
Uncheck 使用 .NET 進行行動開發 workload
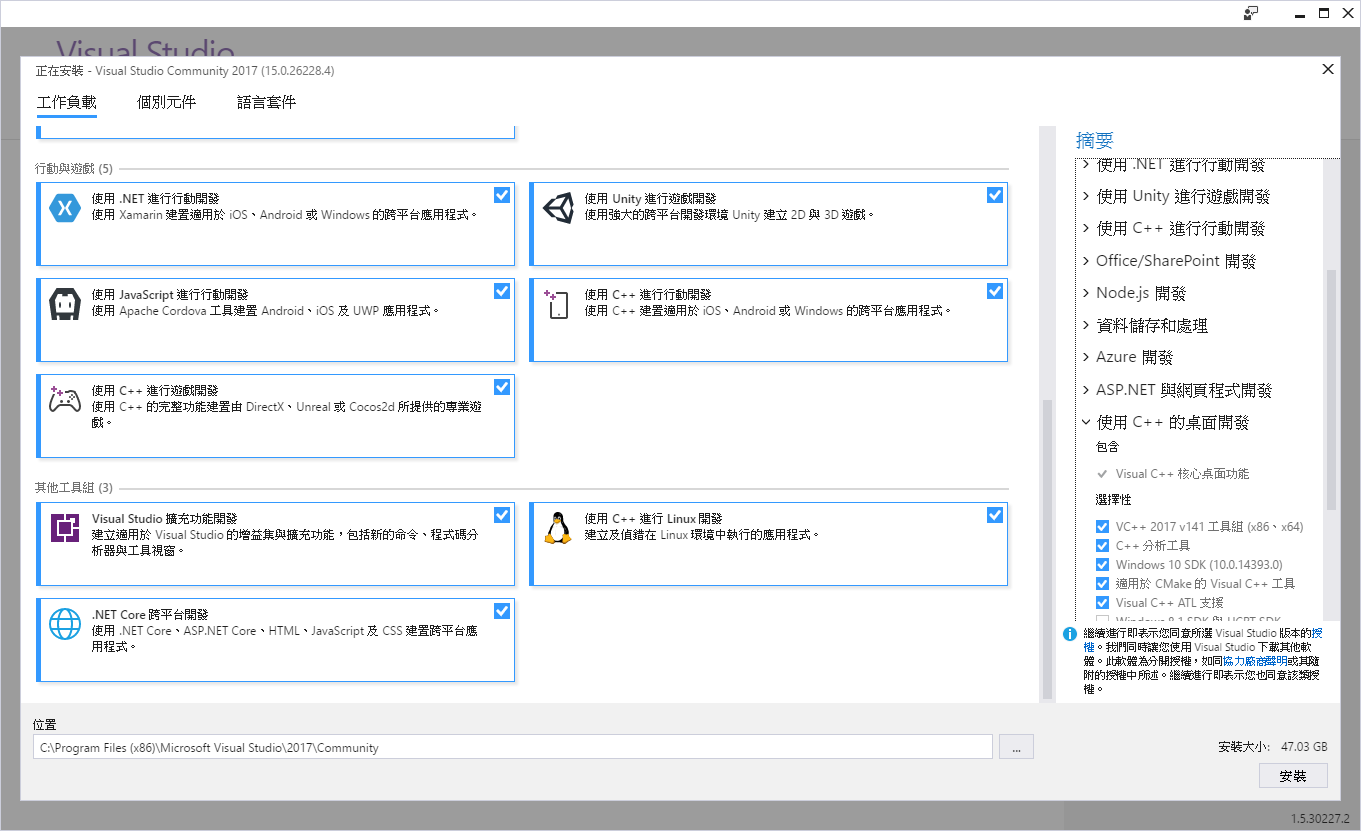(502, 195)
